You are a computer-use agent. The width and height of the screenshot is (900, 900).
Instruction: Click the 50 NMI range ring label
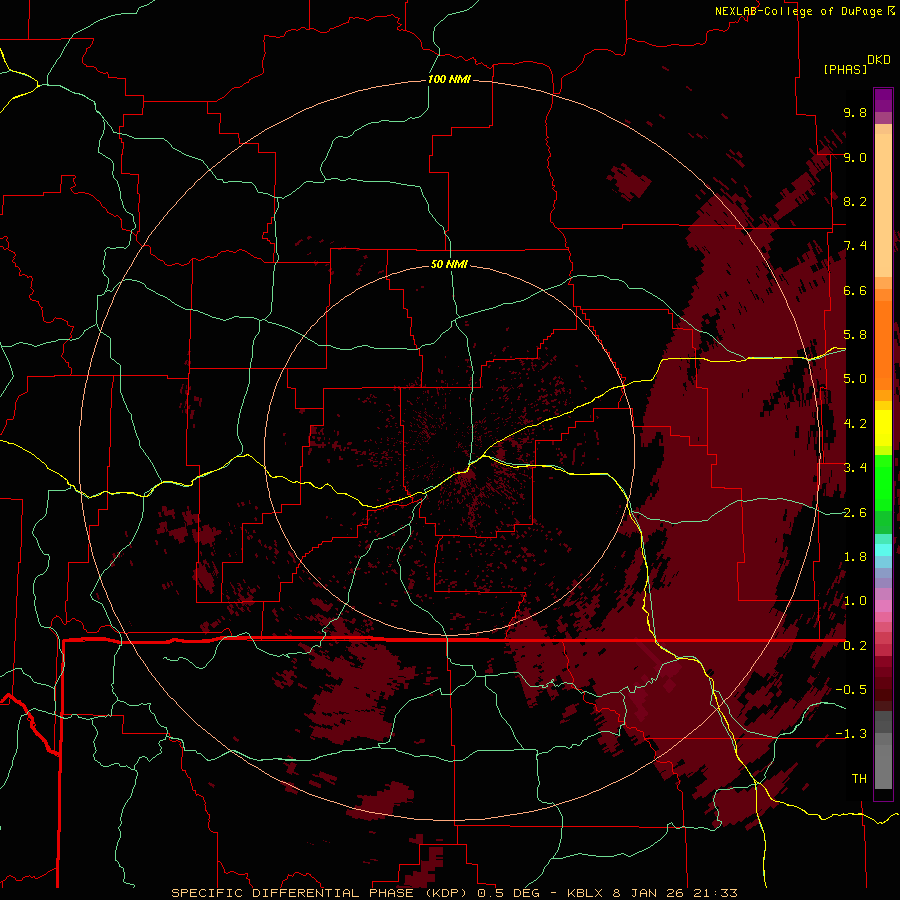click(449, 264)
